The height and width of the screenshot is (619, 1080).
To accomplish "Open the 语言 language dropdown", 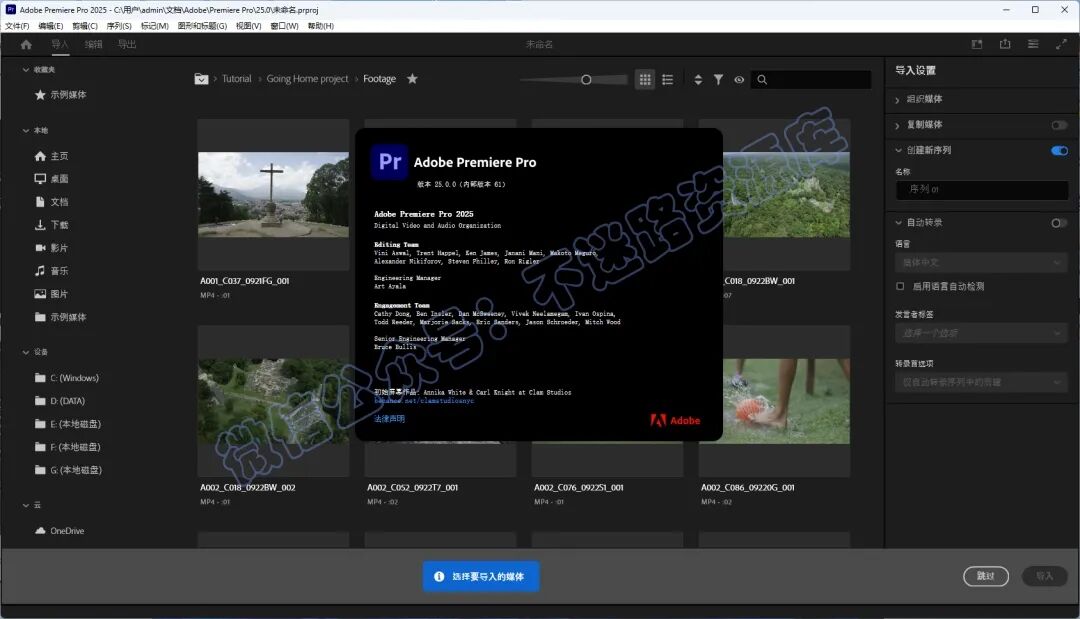I will [x=982, y=262].
